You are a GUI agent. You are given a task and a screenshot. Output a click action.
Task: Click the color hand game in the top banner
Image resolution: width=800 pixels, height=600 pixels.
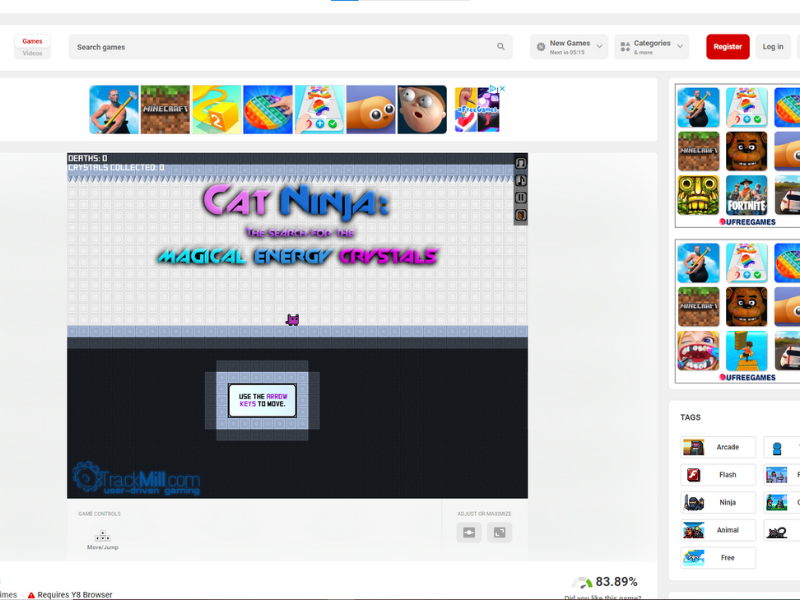tap(319, 110)
